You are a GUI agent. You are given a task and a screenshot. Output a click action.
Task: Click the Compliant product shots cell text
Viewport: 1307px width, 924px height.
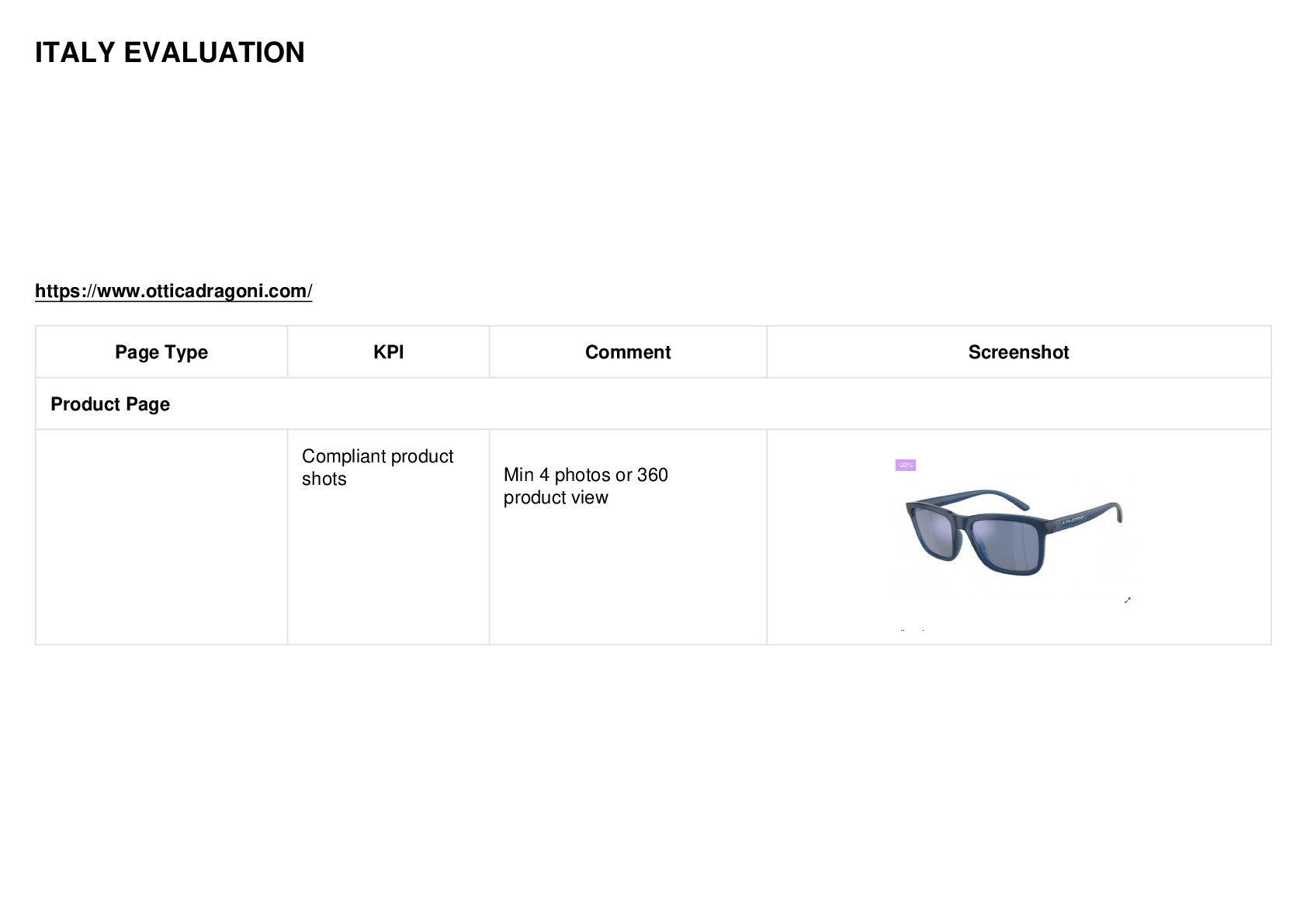click(377, 467)
